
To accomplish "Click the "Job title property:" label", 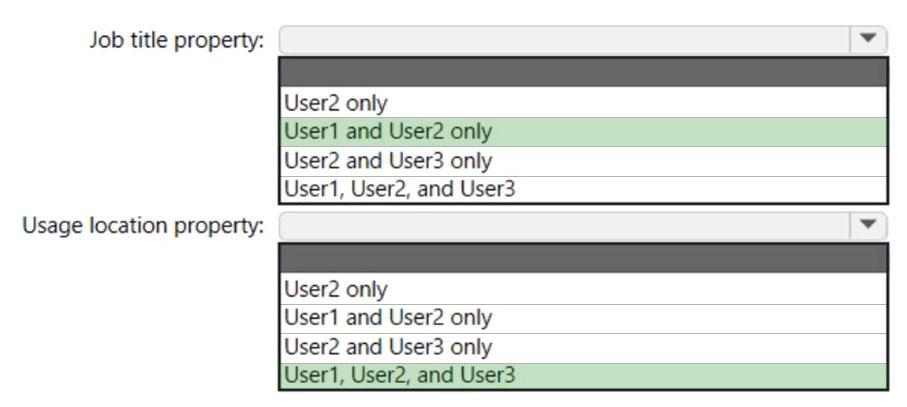I will click(177, 40).
